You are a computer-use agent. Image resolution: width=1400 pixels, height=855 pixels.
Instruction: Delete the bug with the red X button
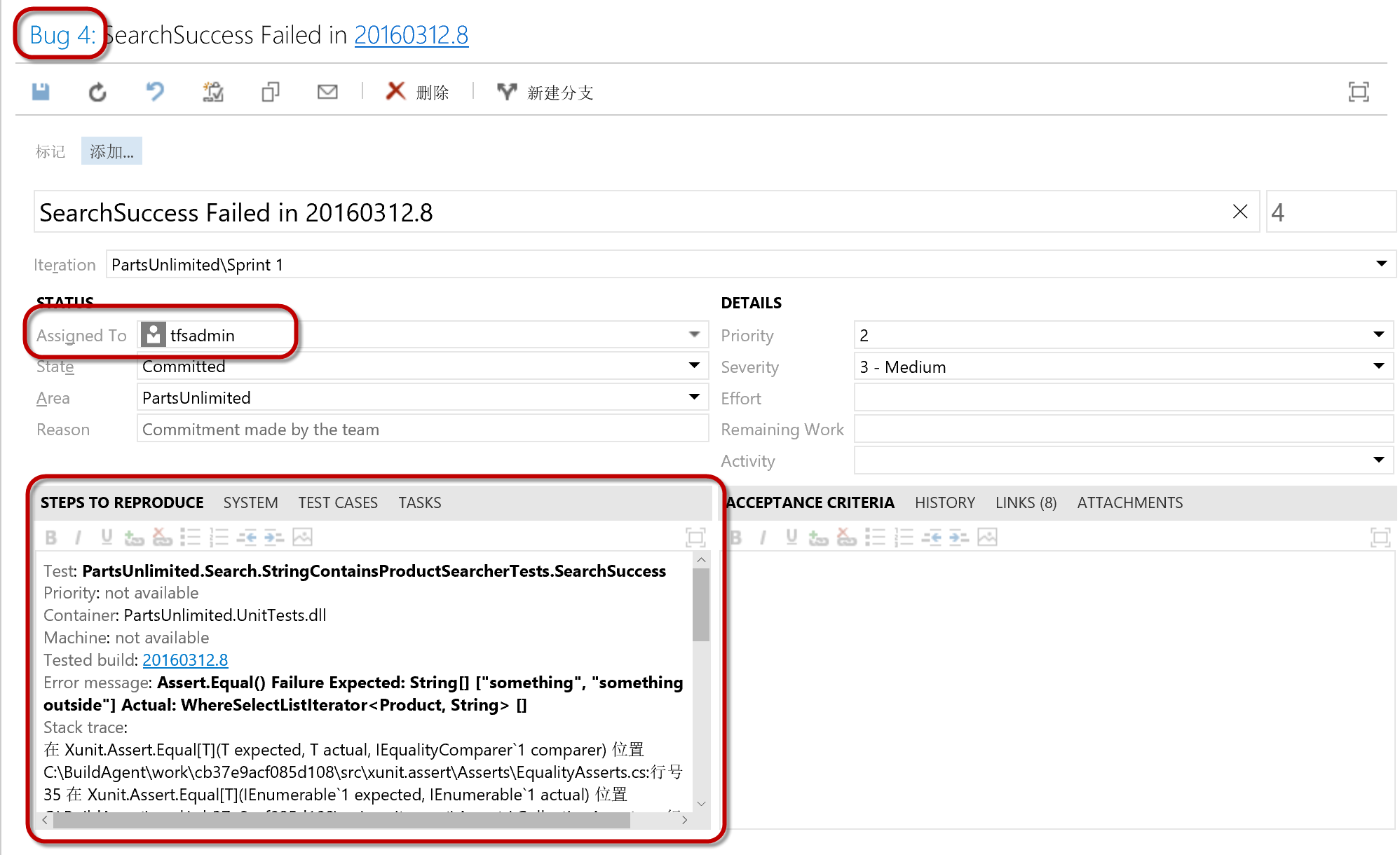417,92
